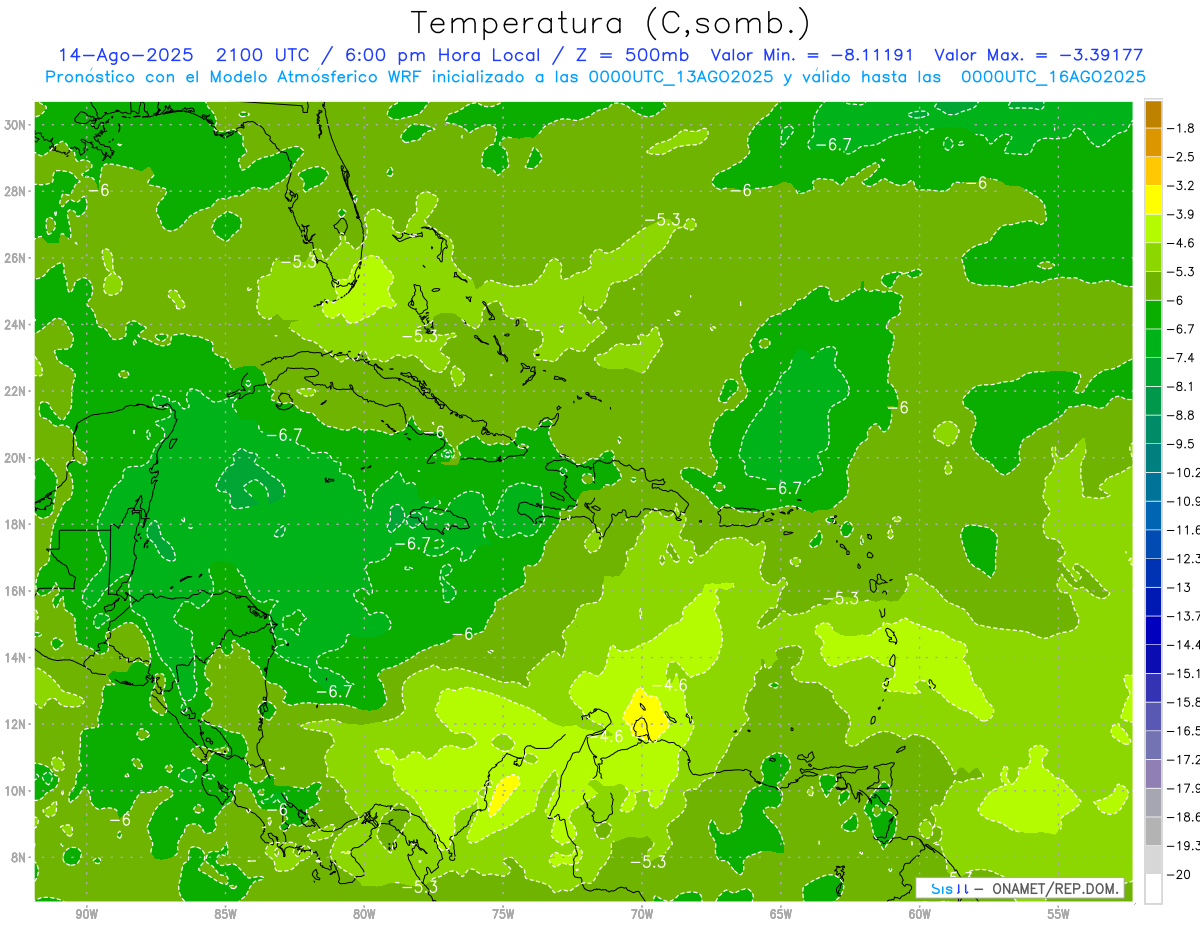Image resolution: width=1200 pixels, height=927 pixels.
Task: Pick the purple swatch between -17.2 and -17.9
Action: 1153,774
